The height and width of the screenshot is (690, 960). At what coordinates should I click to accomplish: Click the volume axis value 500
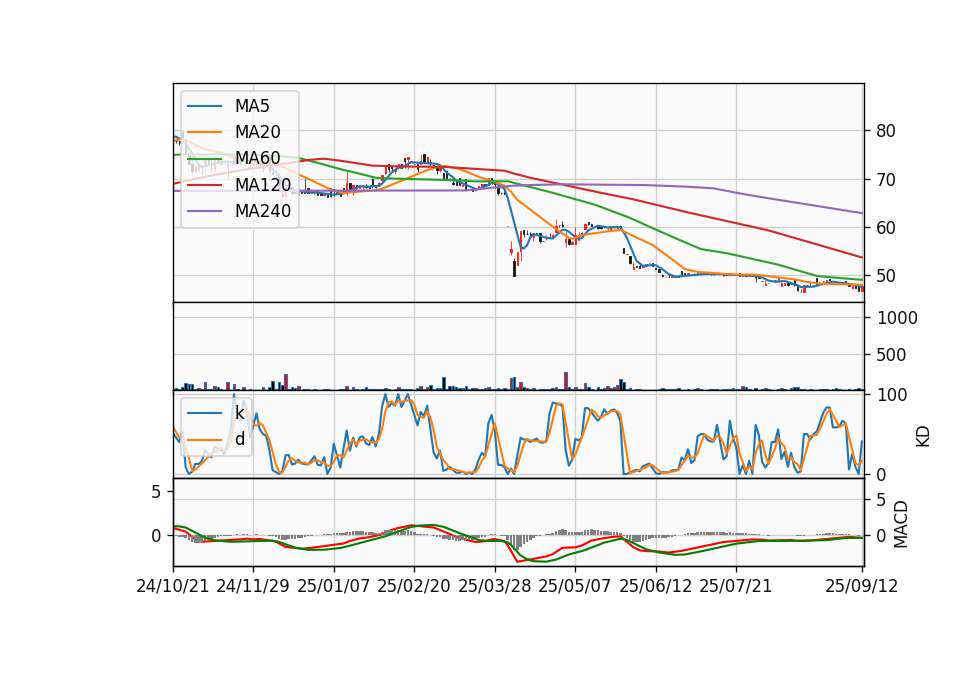[x=891, y=354]
